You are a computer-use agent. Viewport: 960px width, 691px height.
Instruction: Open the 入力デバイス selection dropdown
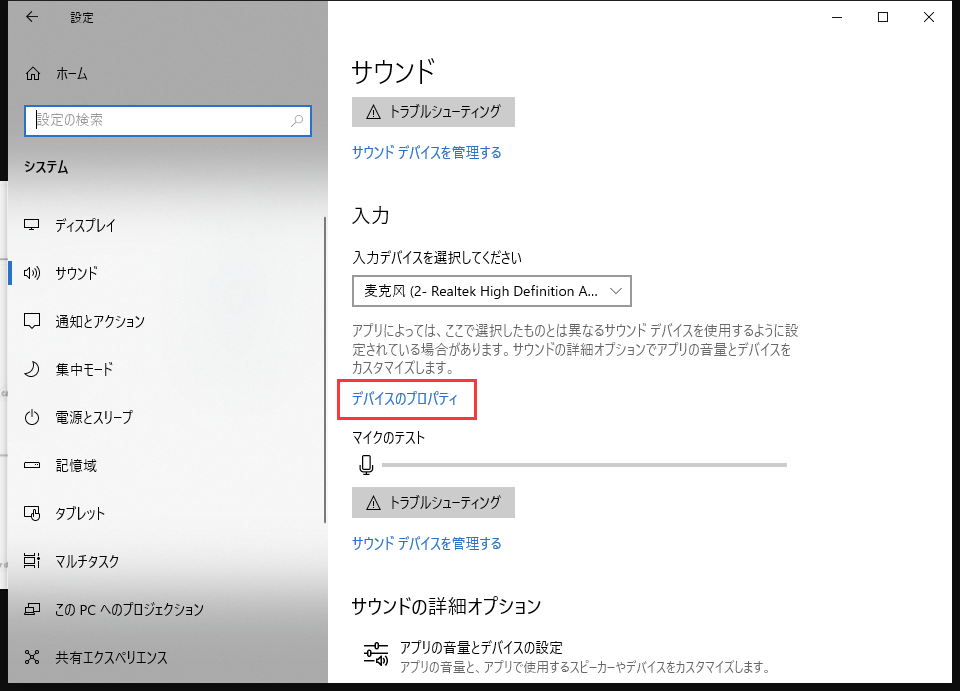click(x=490, y=291)
